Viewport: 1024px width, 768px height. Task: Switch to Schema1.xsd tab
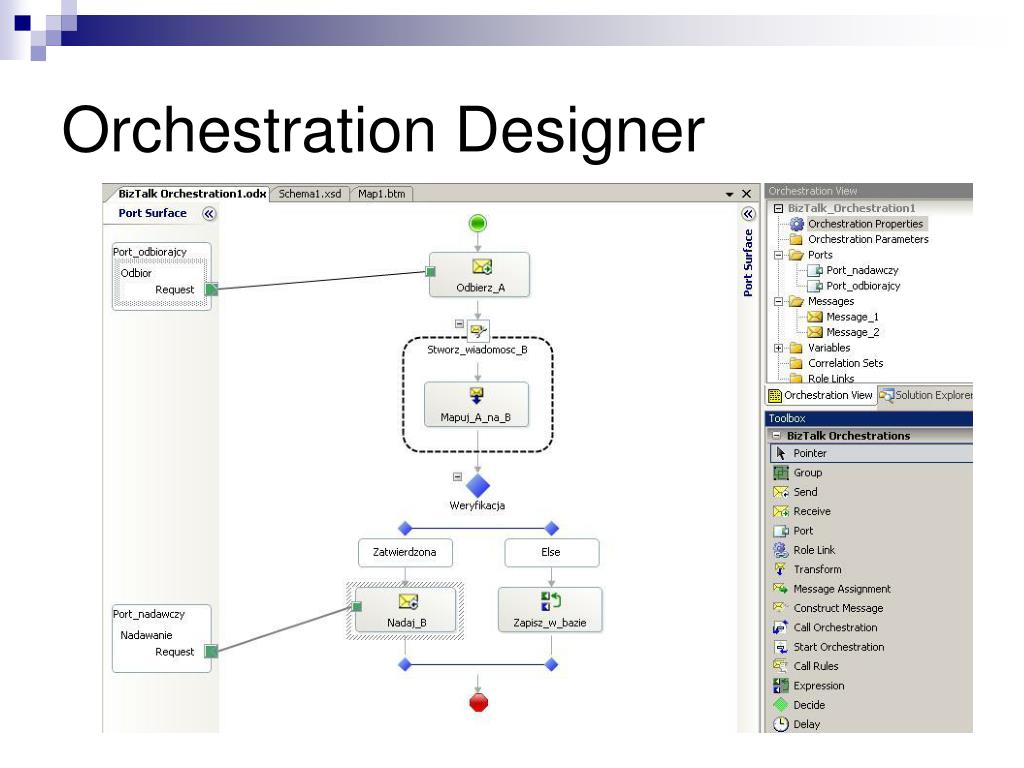click(x=310, y=194)
